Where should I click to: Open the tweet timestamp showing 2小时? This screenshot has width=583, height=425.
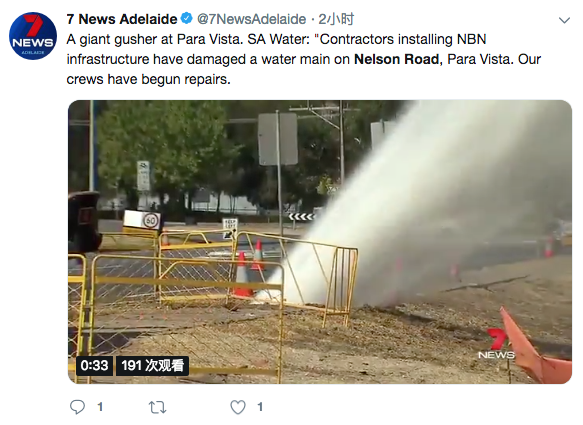pyautogui.click(x=336, y=19)
